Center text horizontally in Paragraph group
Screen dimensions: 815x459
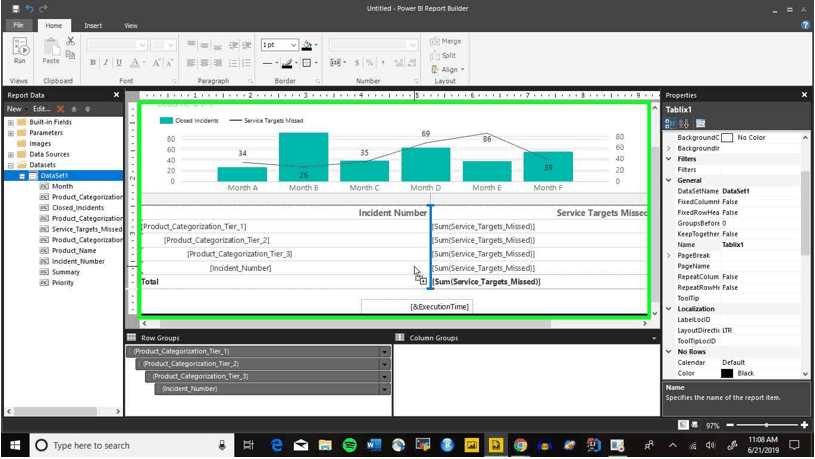204,63
